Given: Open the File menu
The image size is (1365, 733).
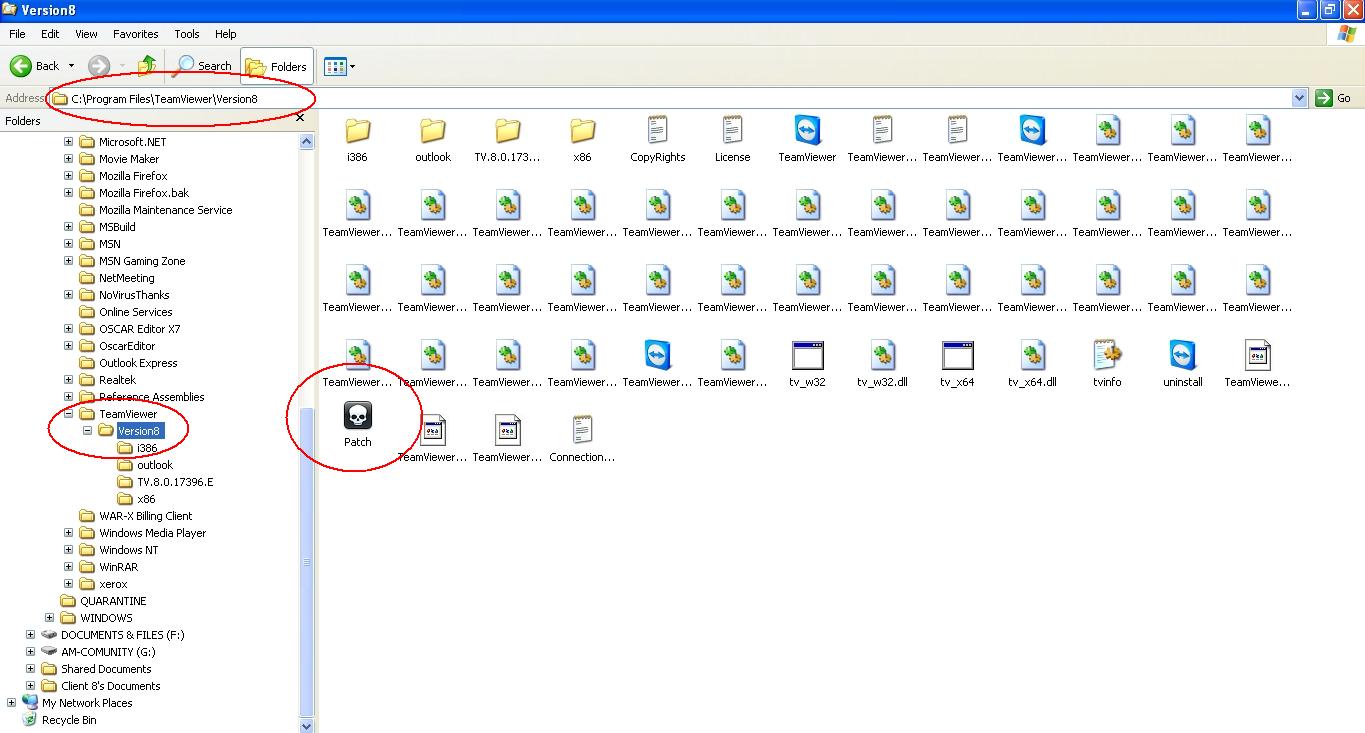Looking at the screenshot, I should 17,34.
